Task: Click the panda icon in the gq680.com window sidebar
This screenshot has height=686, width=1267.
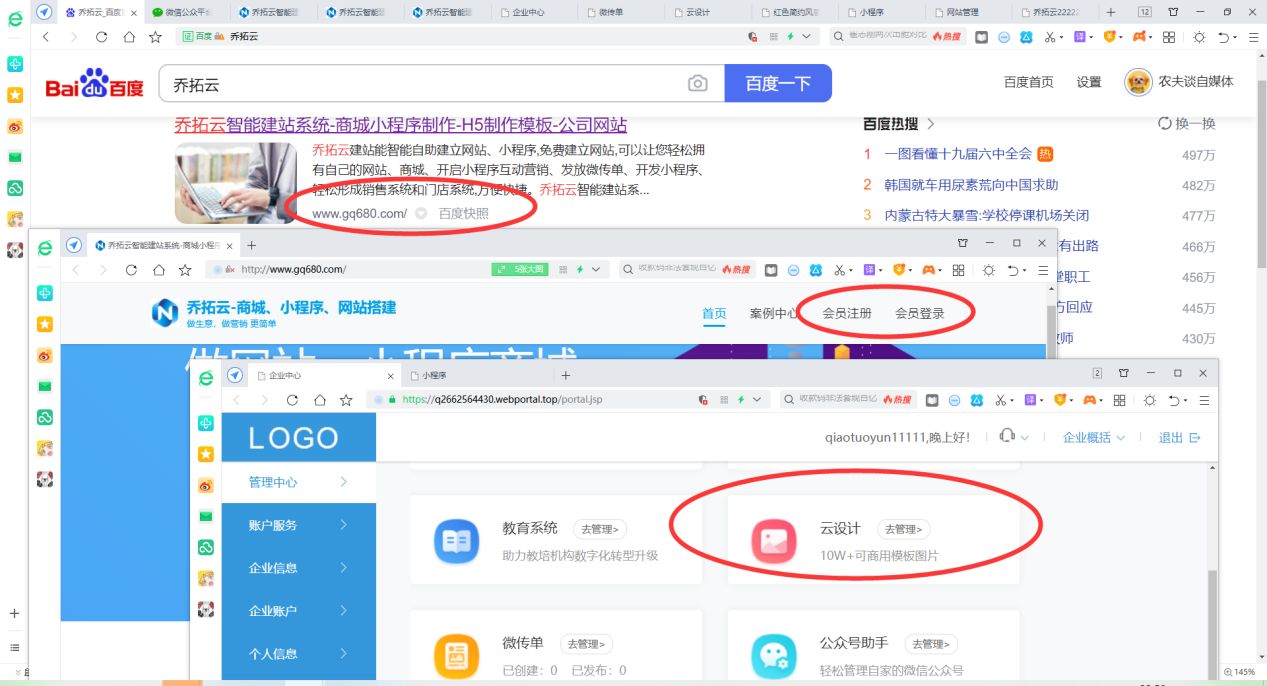Action: (x=45, y=480)
